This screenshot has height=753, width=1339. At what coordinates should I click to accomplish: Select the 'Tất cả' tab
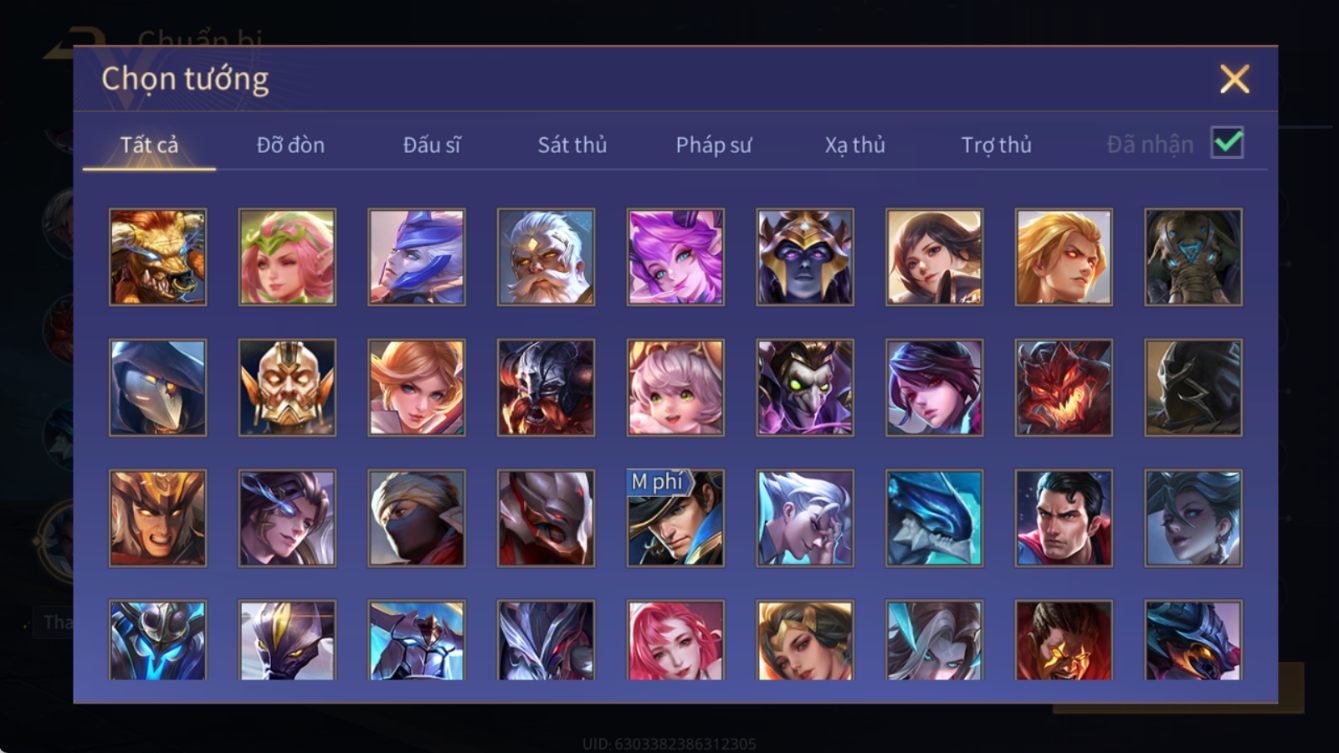tap(149, 145)
